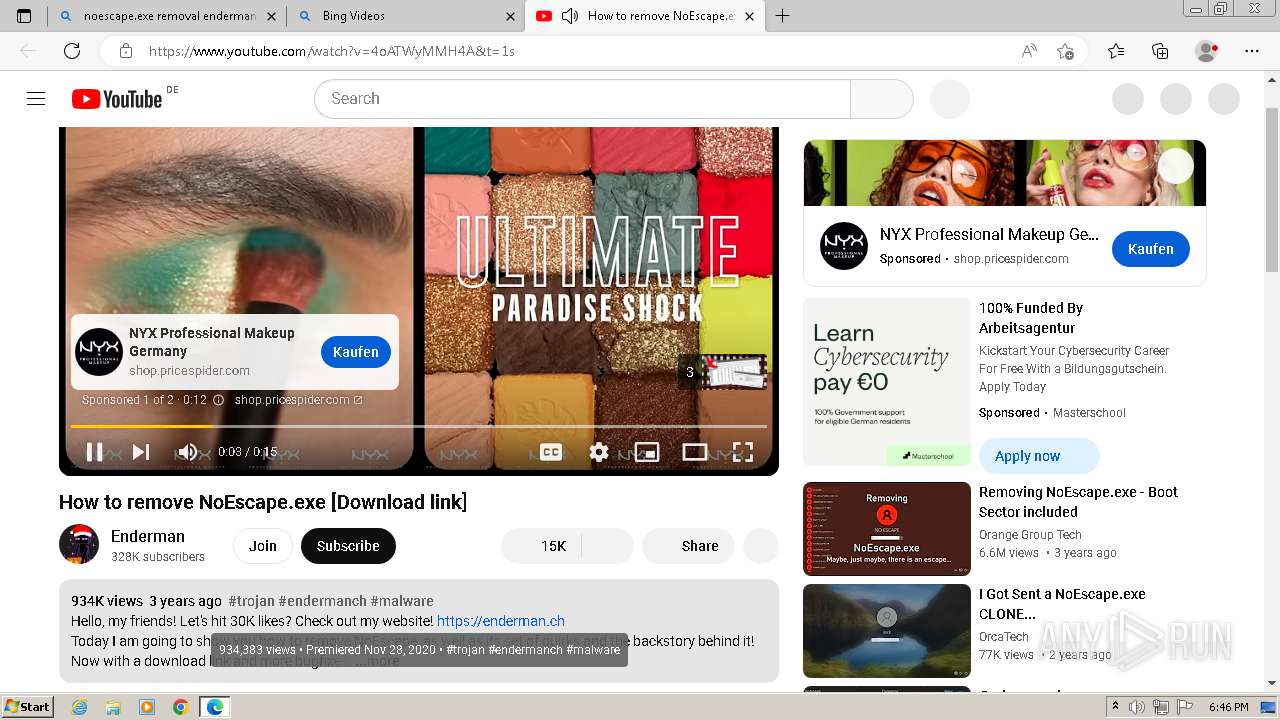1280x720 pixels.
Task: Open the Enderman channel name
Action: pyautogui.click(x=148, y=536)
